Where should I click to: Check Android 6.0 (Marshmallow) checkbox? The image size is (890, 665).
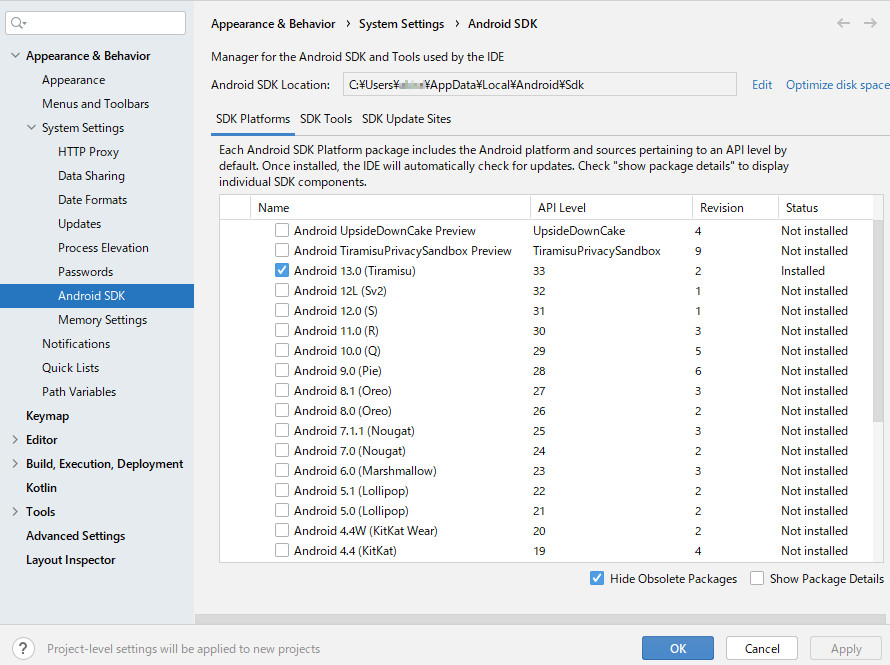tap(282, 470)
